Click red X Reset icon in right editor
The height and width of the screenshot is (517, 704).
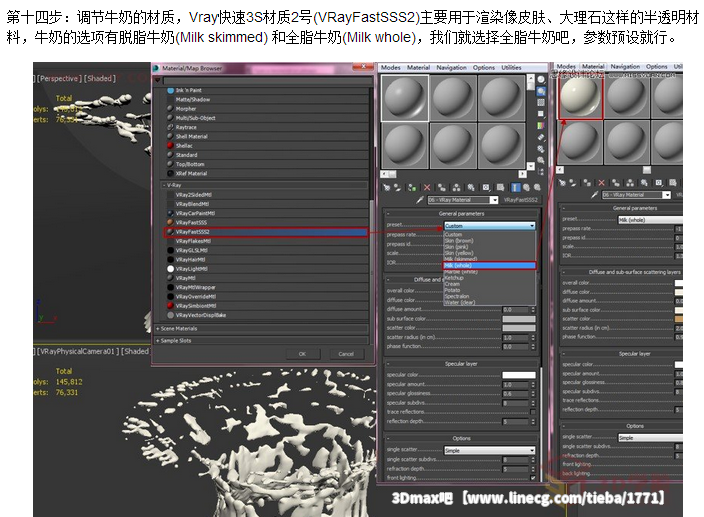coord(601,182)
